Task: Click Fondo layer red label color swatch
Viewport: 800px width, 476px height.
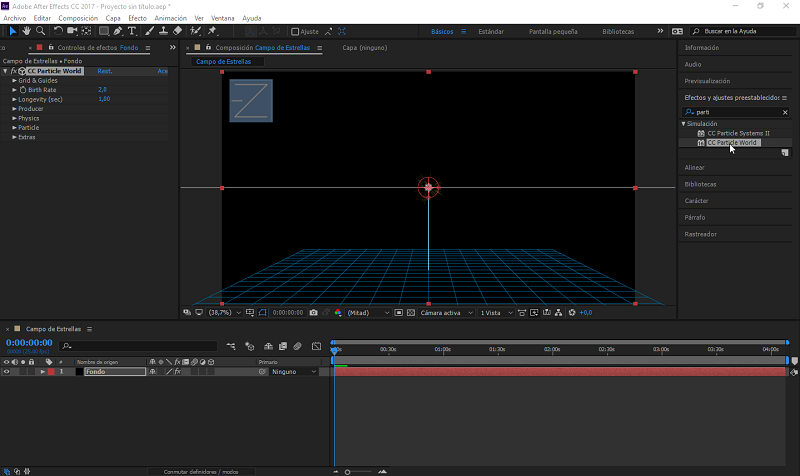Action: [x=51, y=372]
